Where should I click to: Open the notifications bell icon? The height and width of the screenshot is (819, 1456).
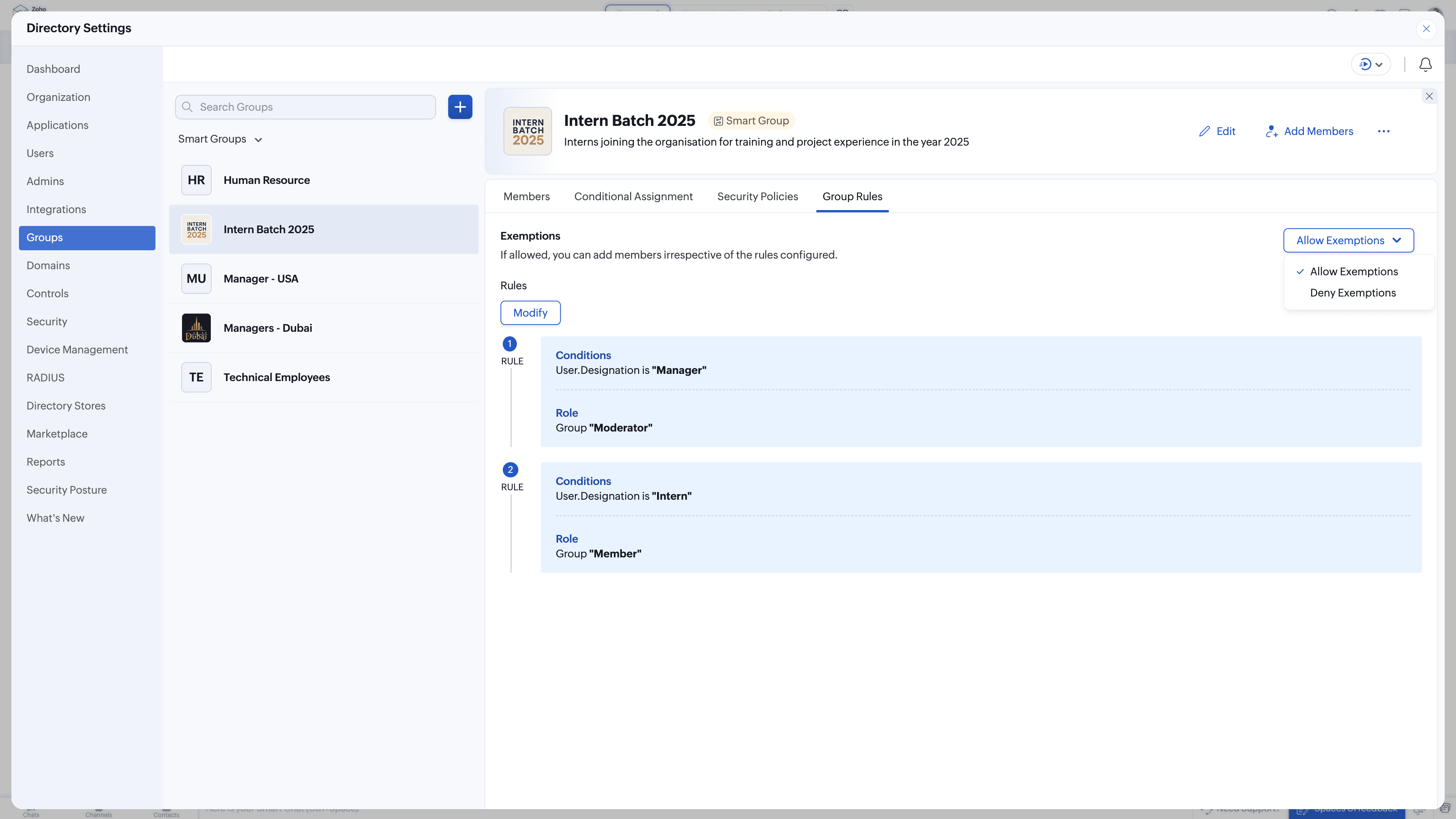point(1425,64)
